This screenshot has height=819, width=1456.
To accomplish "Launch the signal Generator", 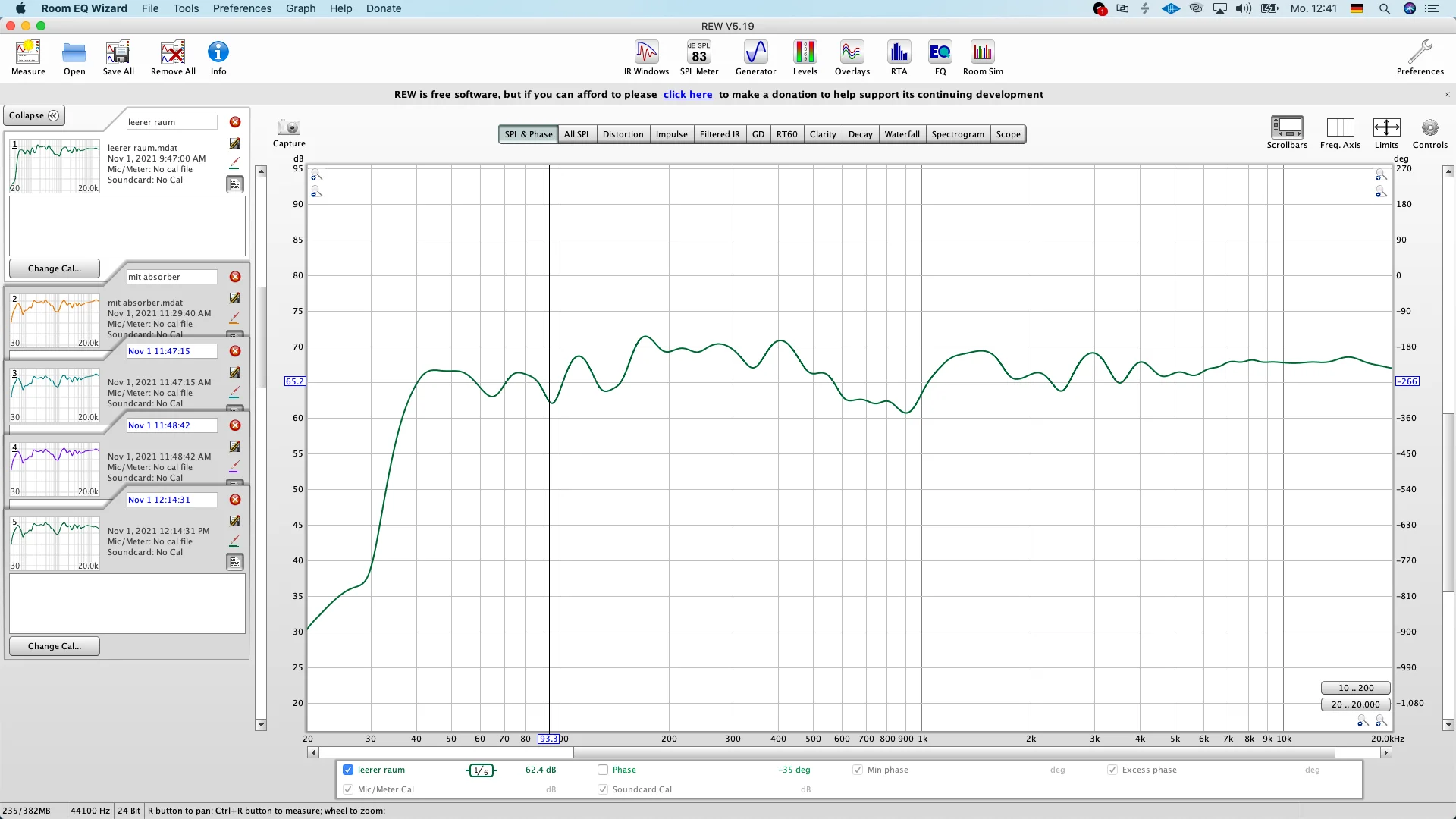I will (x=755, y=58).
